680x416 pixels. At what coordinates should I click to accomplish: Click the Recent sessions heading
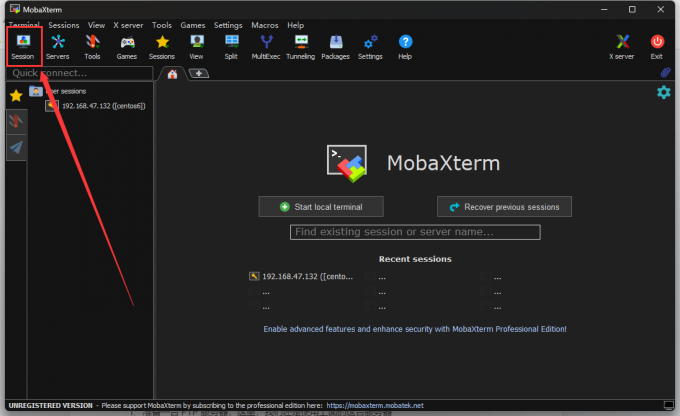coord(415,259)
